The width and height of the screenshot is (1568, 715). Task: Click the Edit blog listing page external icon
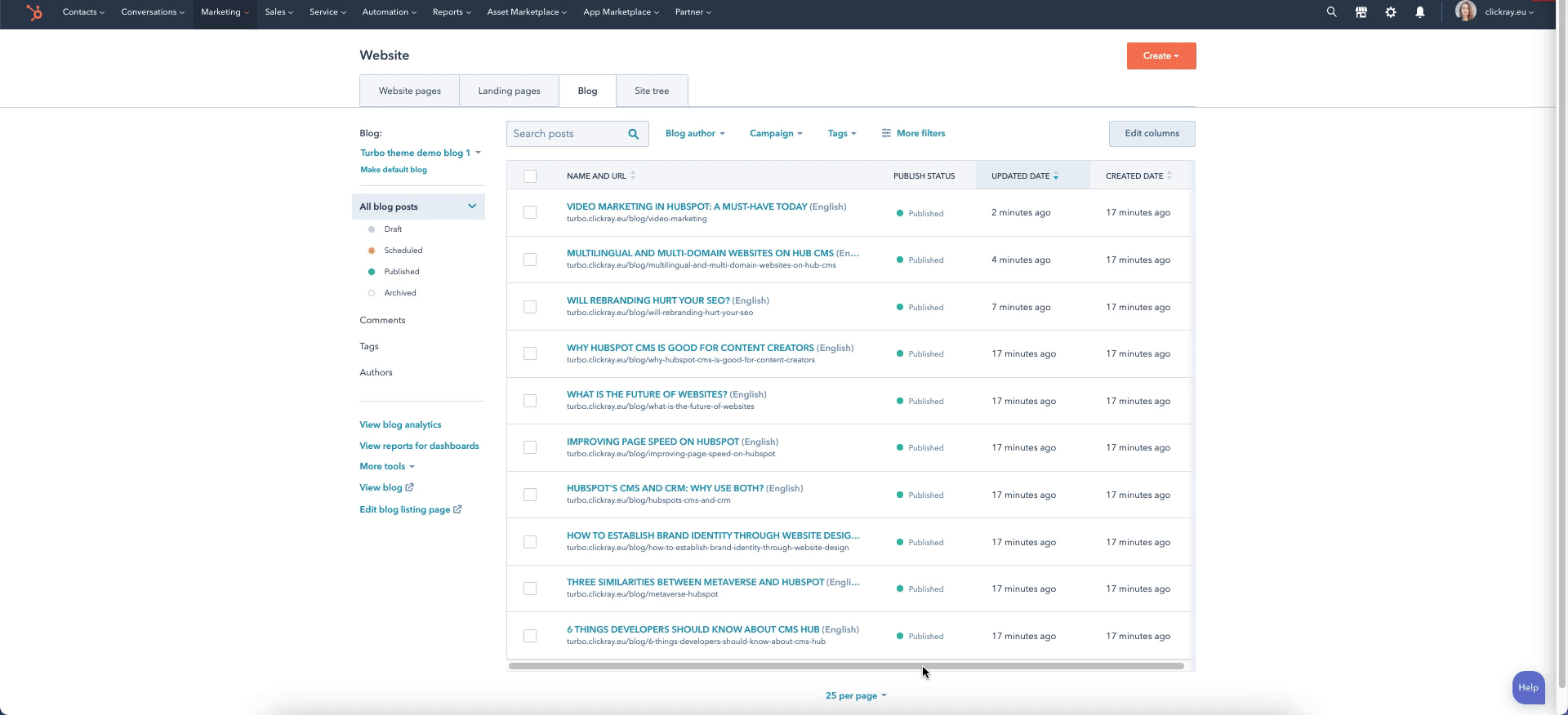[457, 509]
